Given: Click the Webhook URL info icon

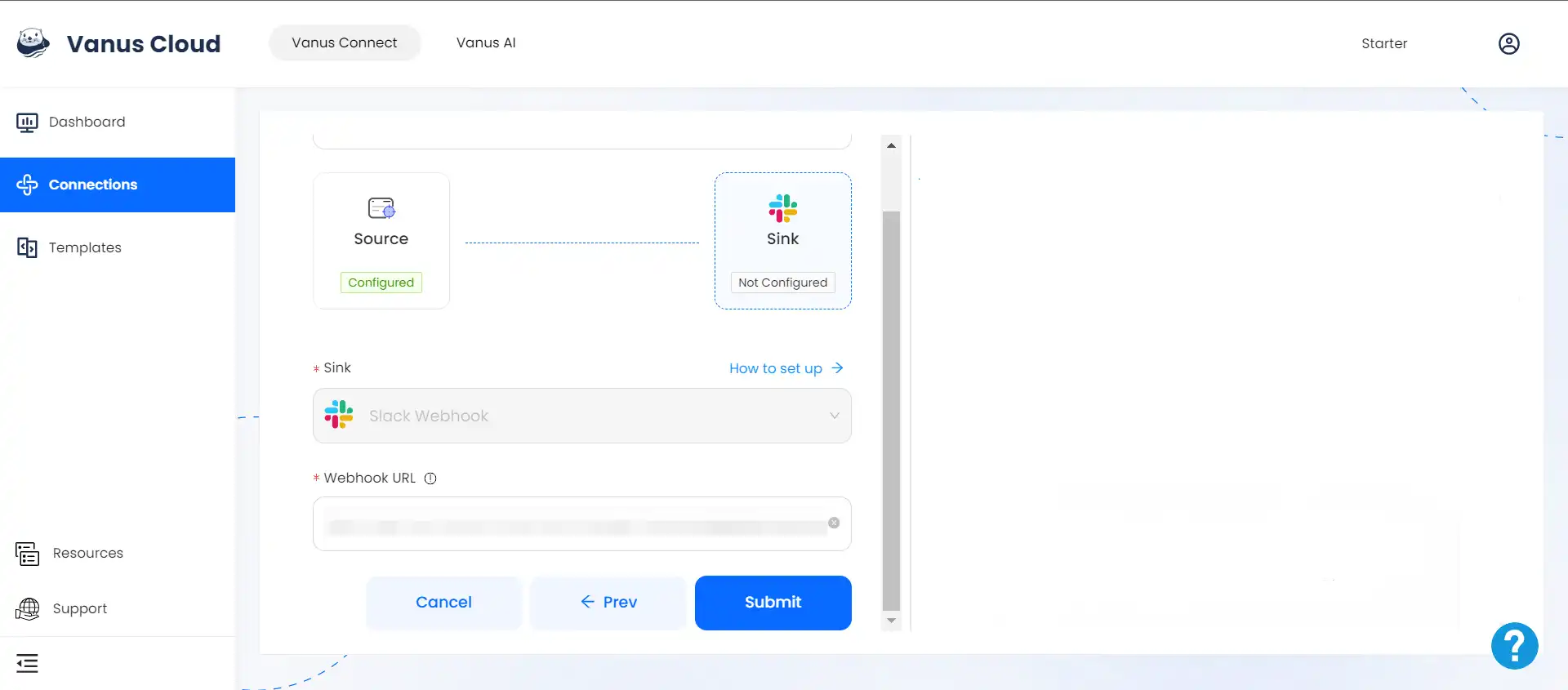Looking at the screenshot, I should [x=430, y=479].
